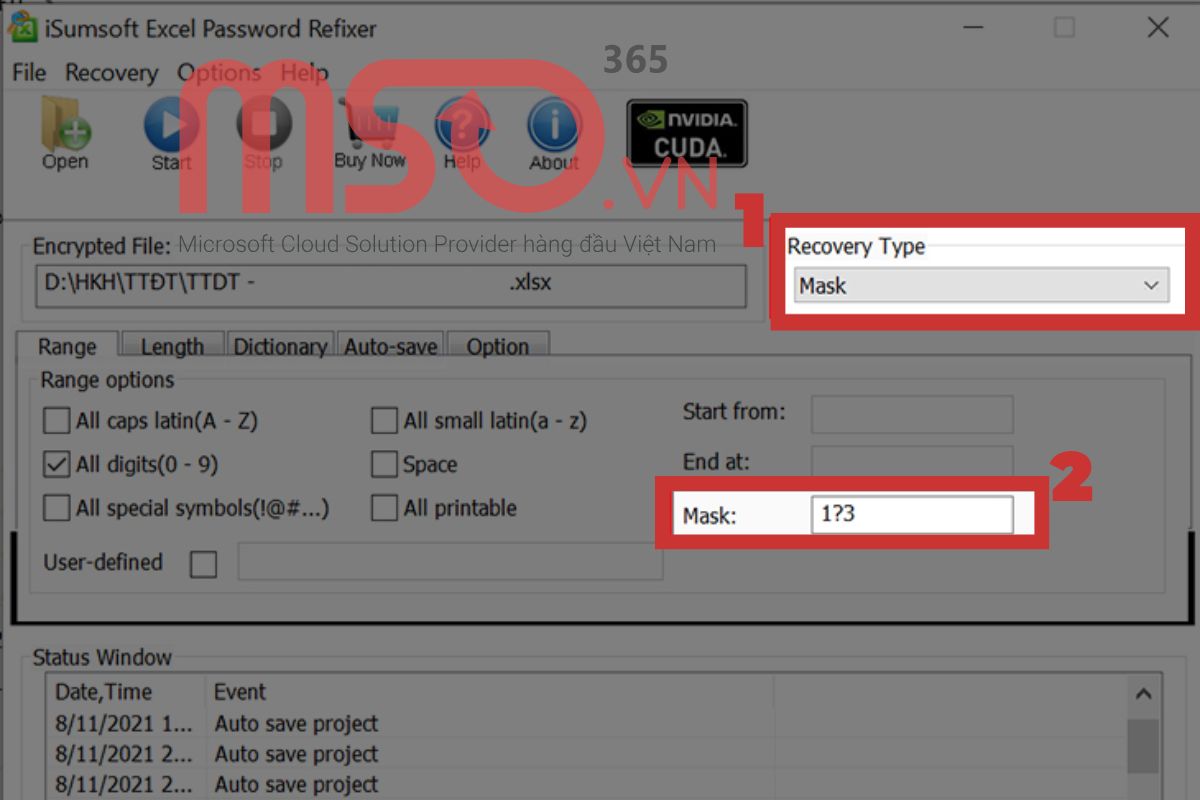Image resolution: width=1200 pixels, height=800 pixels.
Task: Click the NVIDIA CUDA badge
Action: pyautogui.click(x=687, y=133)
